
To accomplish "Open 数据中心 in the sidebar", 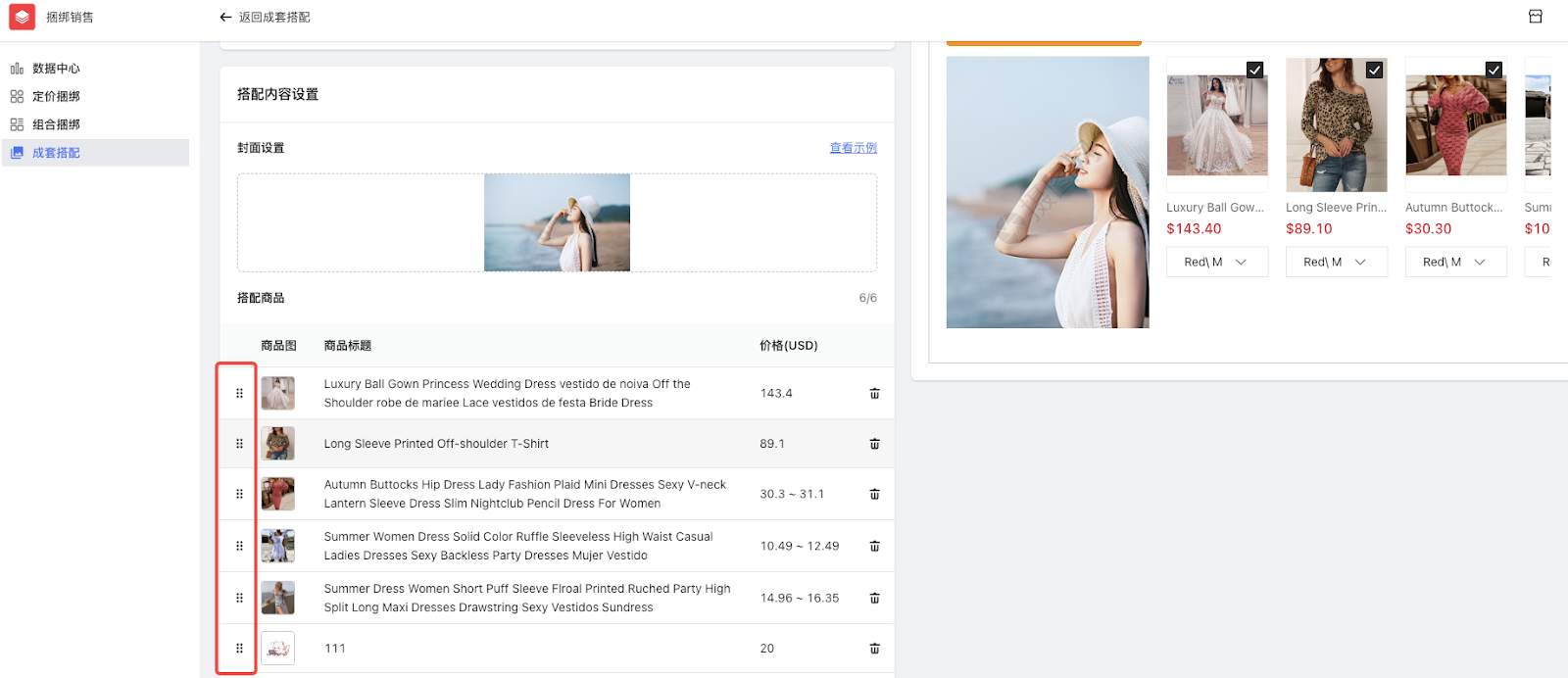I will [95, 69].
